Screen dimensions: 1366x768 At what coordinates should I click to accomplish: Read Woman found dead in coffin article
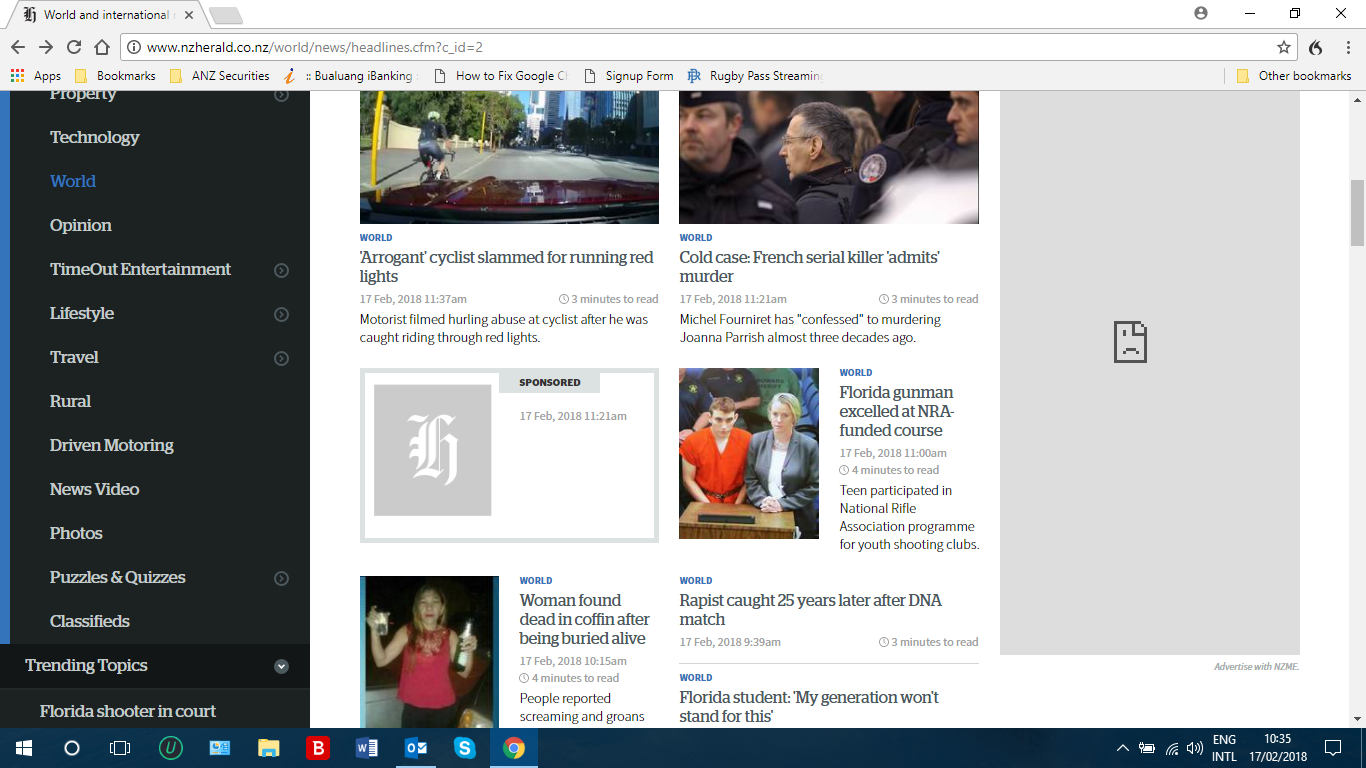584,619
